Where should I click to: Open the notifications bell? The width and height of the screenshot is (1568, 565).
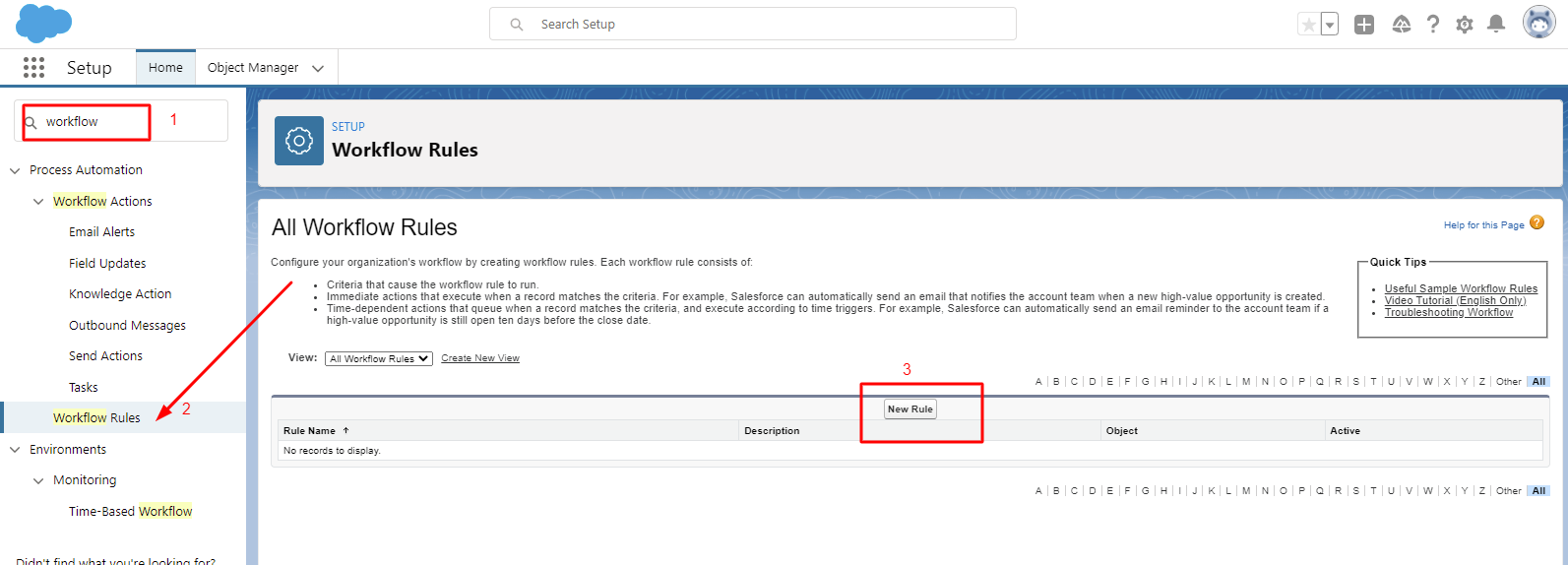click(x=1496, y=25)
